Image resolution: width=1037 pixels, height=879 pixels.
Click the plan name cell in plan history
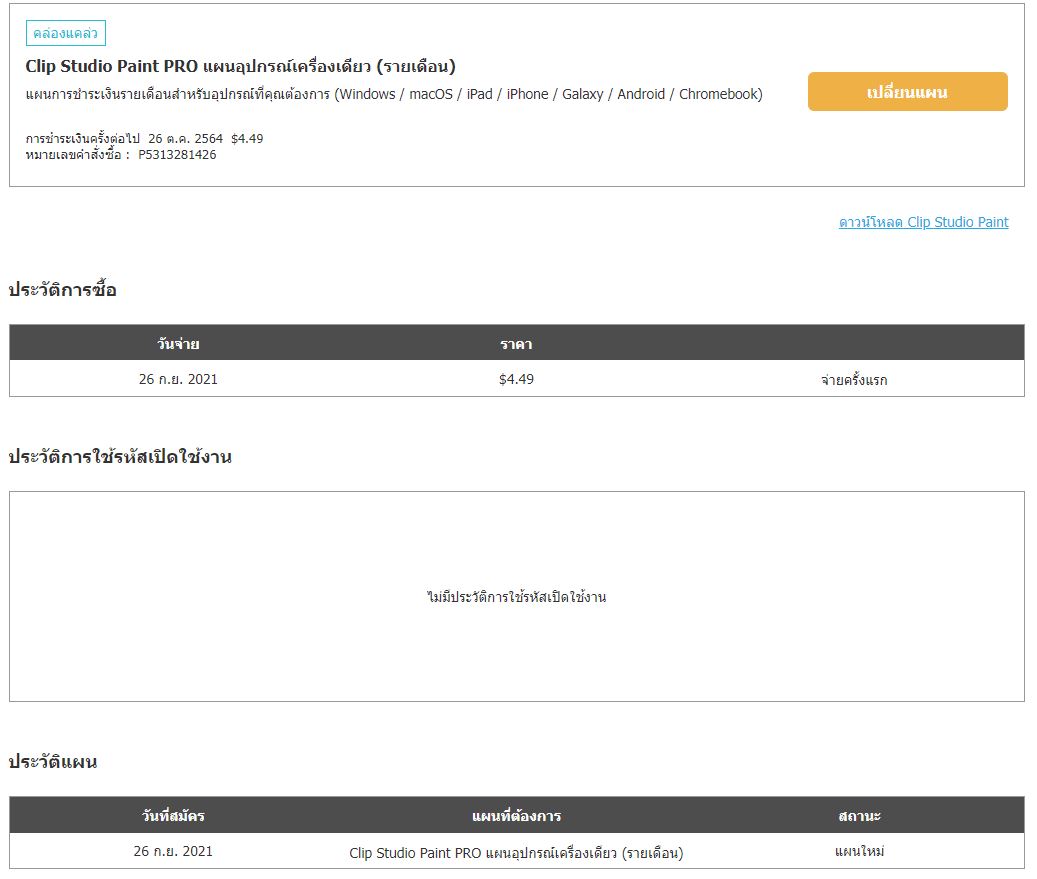click(x=516, y=853)
